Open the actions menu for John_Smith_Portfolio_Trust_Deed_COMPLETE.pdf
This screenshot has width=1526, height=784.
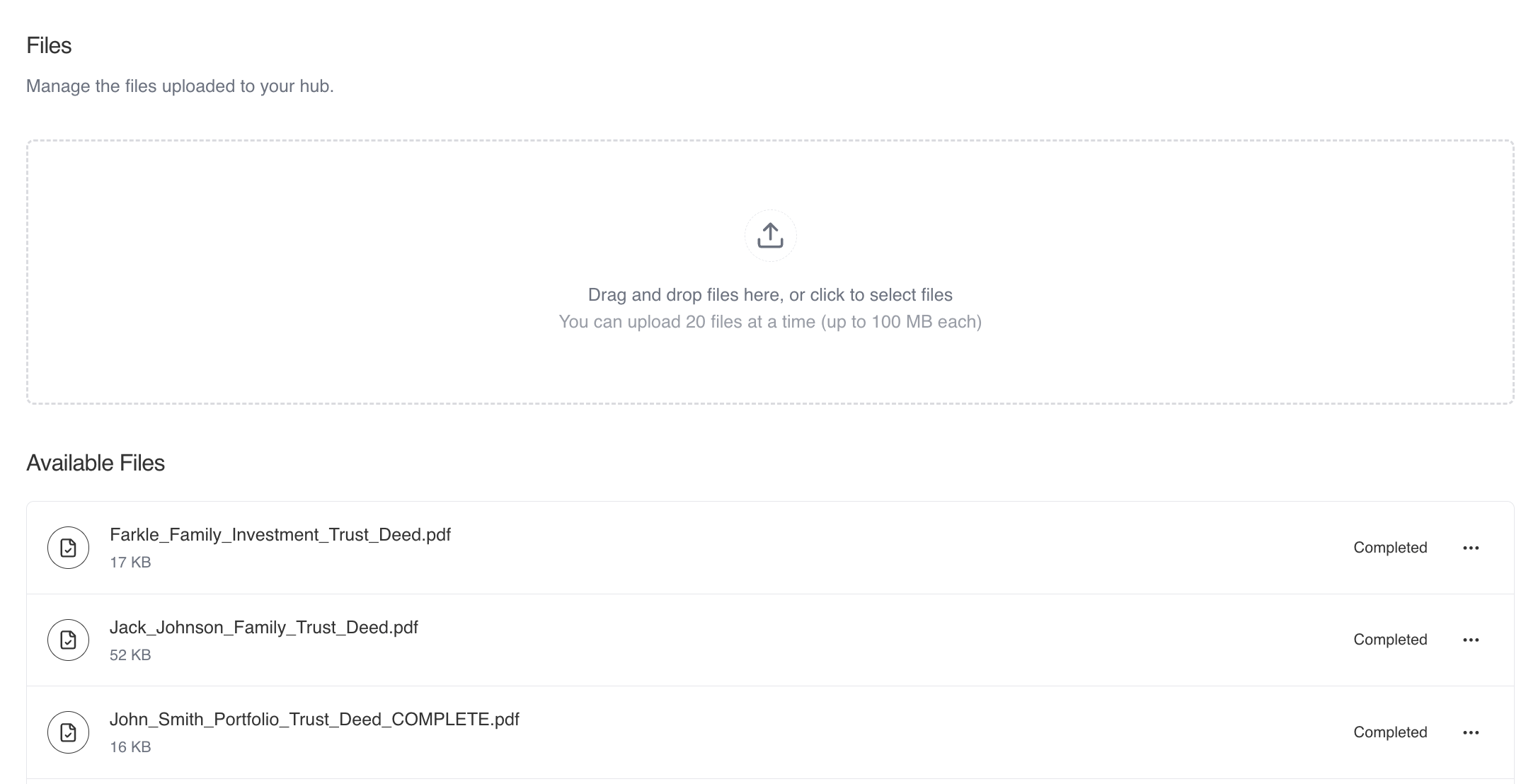tap(1471, 732)
